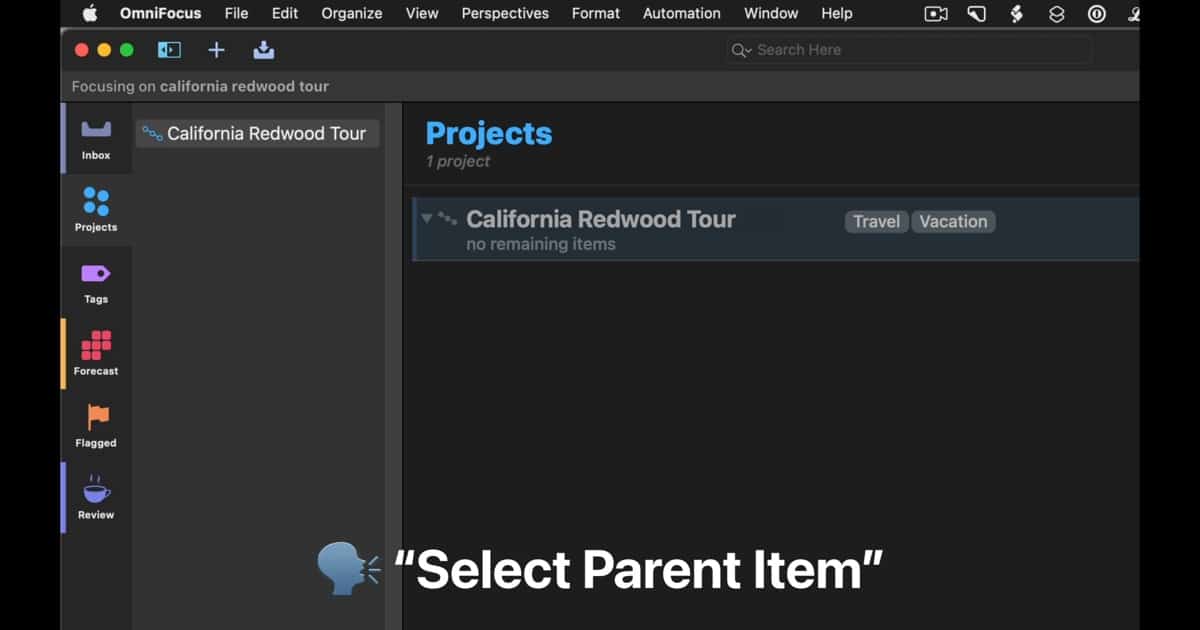Select California Redwood Tour in the sidebar
The width and height of the screenshot is (1200, 630).
[x=266, y=133]
